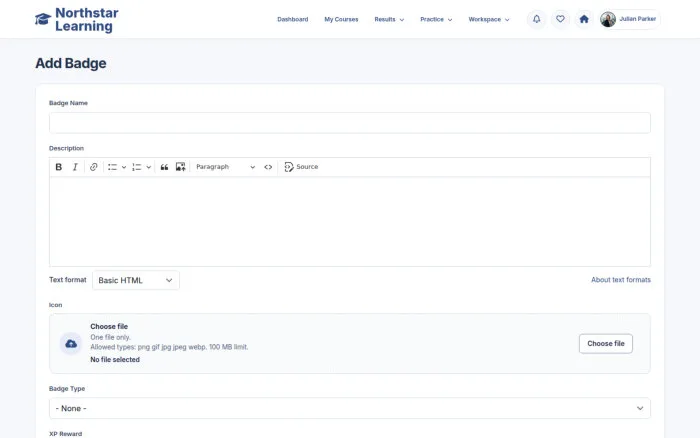The width and height of the screenshot is (700, 438).
Task: Open favorites heart icon
Action: click(560, 19)
